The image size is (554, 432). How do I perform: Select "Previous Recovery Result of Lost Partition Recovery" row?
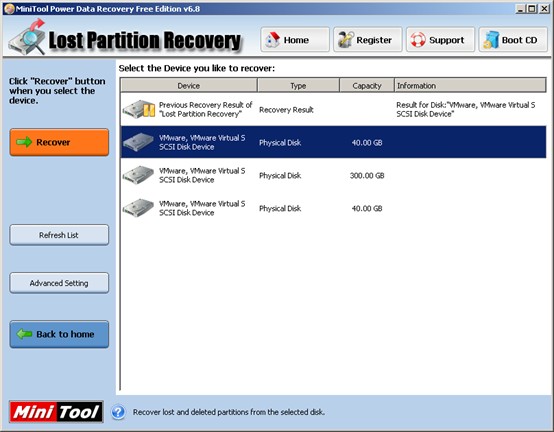(333, 109)
